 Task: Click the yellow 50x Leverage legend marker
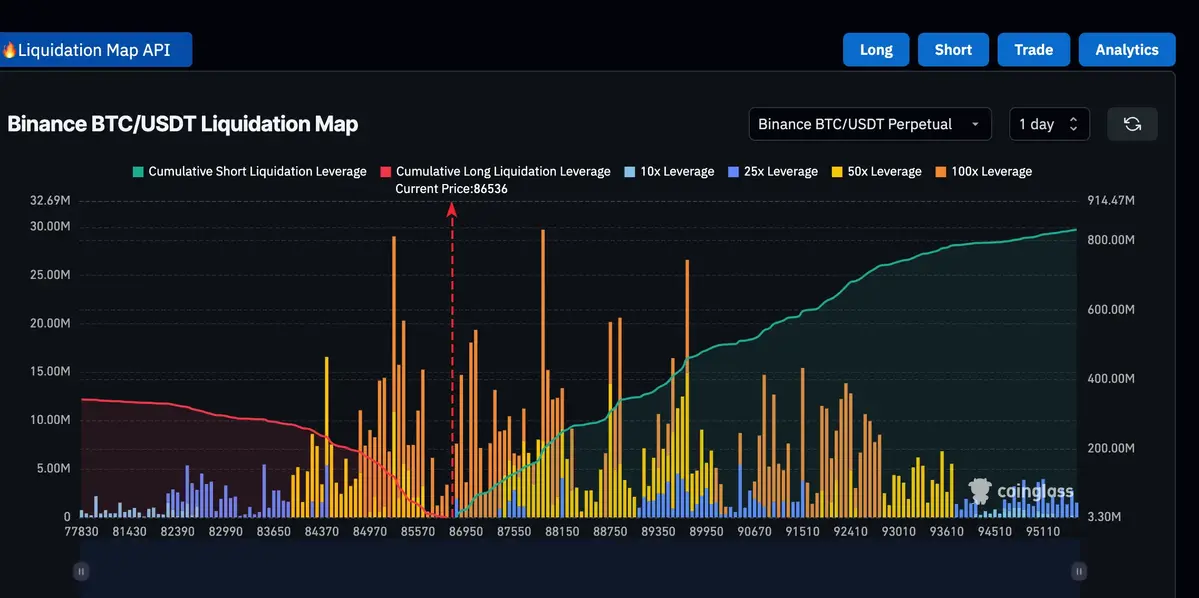837,171
